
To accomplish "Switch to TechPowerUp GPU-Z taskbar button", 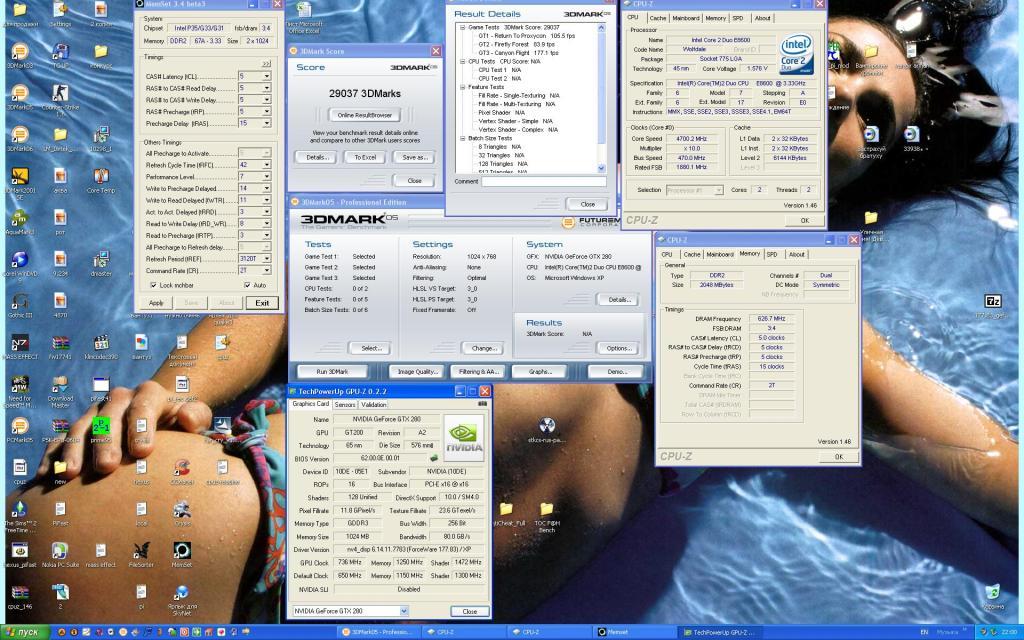I will point(718,632).
